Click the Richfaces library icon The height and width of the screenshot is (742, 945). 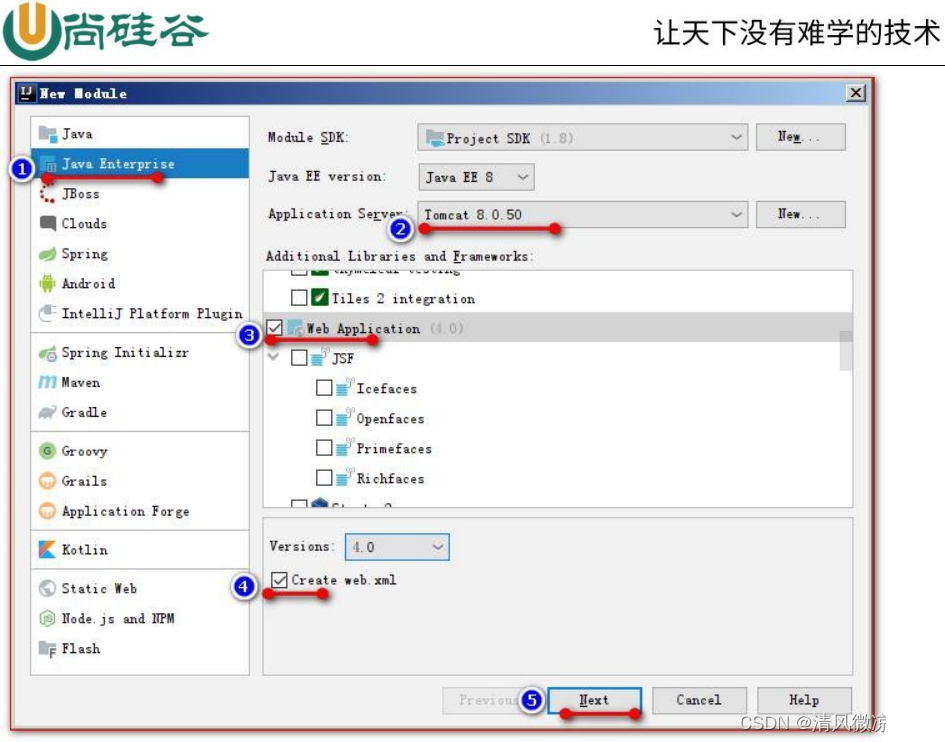pos(344,478)
